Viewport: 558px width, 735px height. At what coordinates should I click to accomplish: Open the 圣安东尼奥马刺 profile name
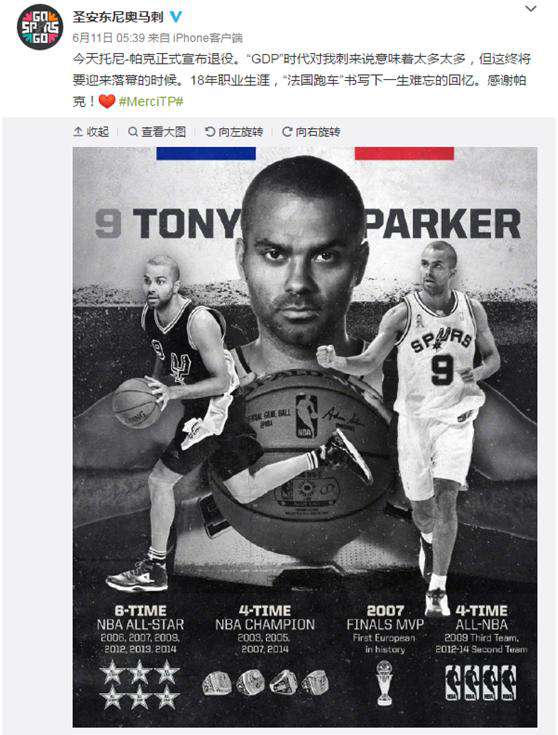click(x=118, y=17)
